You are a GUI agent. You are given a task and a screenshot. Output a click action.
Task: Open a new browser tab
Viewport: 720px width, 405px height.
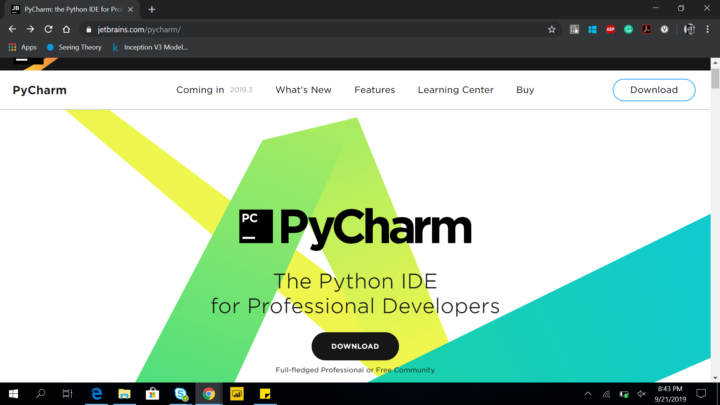tap(152, 9)
